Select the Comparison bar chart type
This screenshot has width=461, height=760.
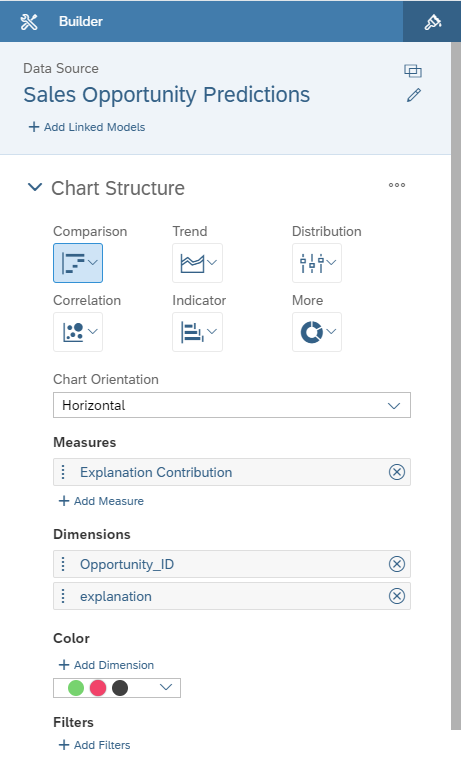tap(78, 263)
